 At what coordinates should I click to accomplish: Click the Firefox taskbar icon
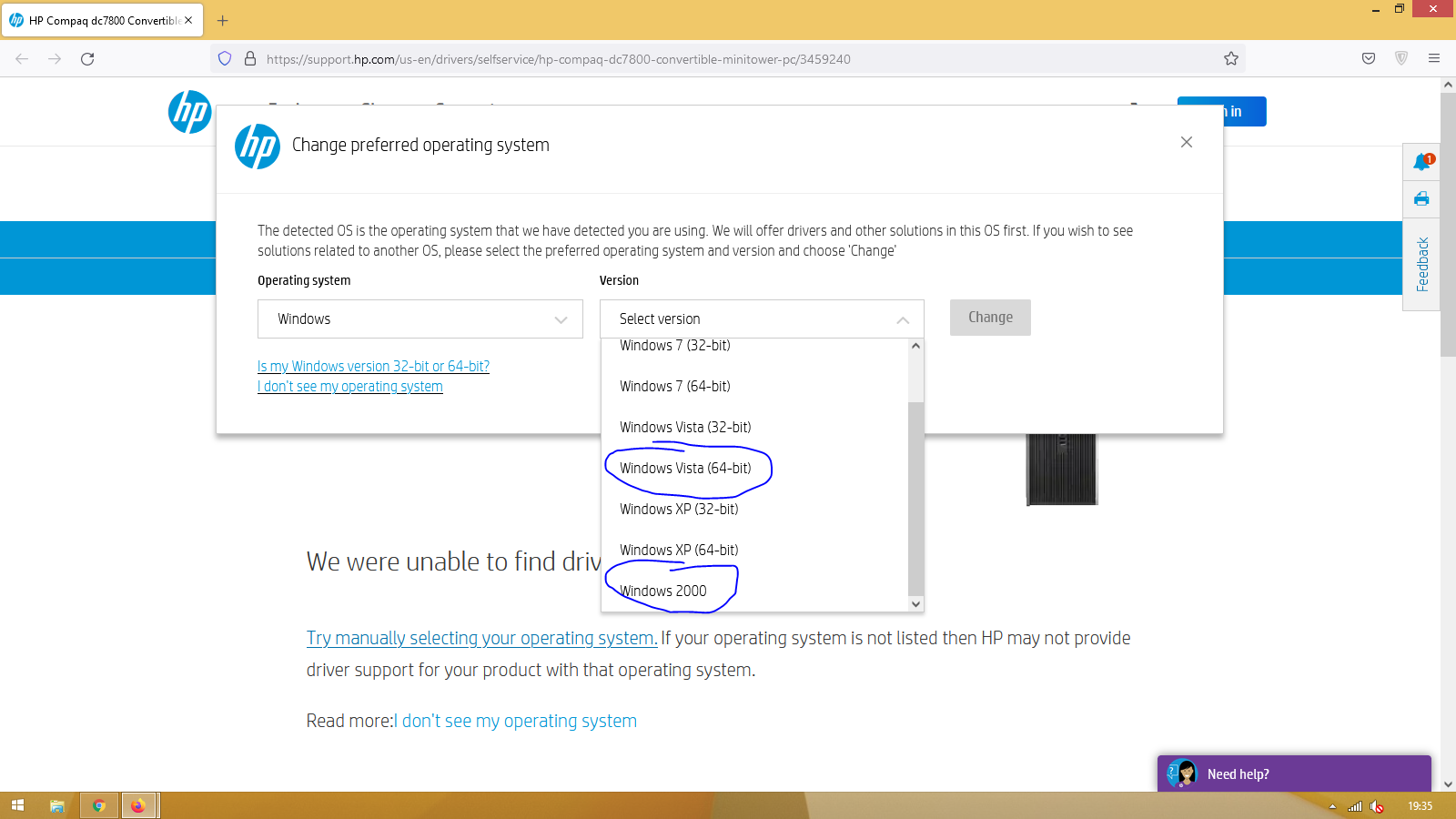tap(138, 805)
